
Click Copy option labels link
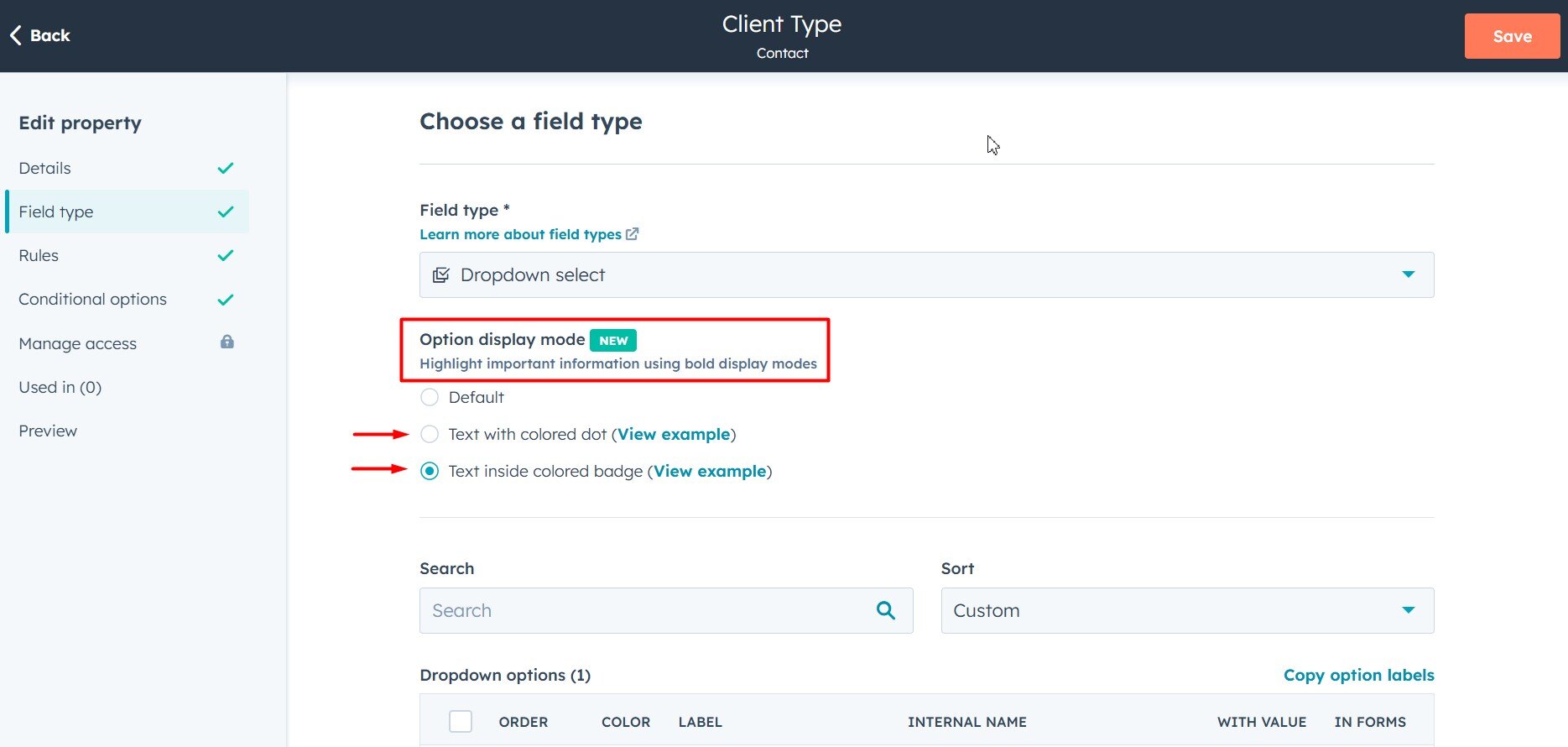[x=1358, y=675]
